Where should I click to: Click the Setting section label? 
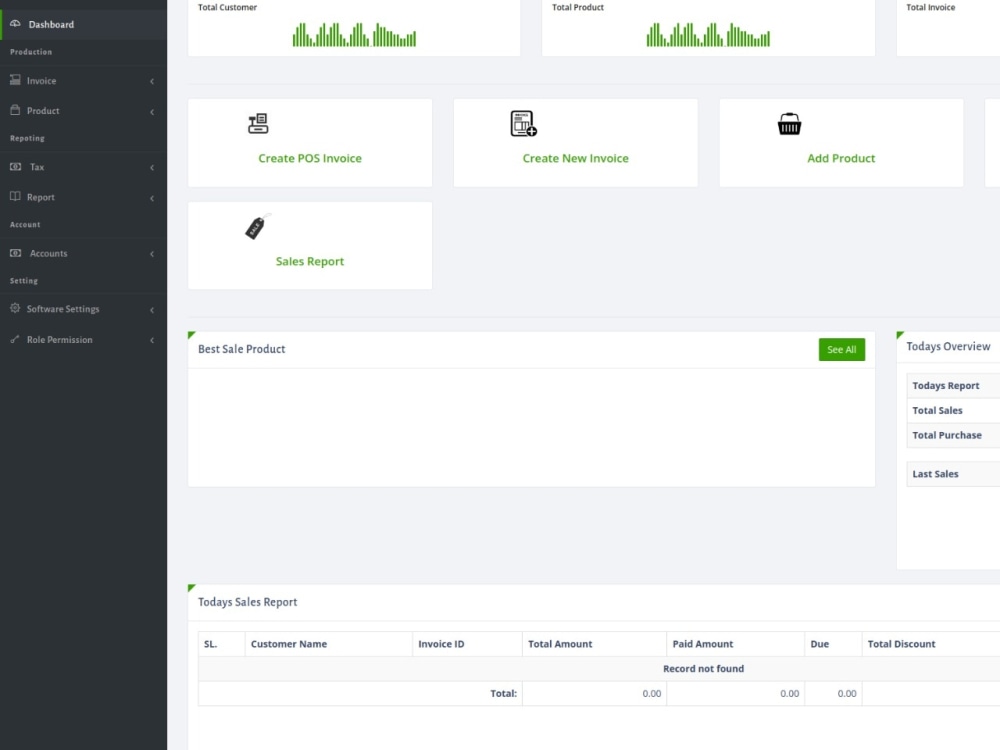[24, 281]
